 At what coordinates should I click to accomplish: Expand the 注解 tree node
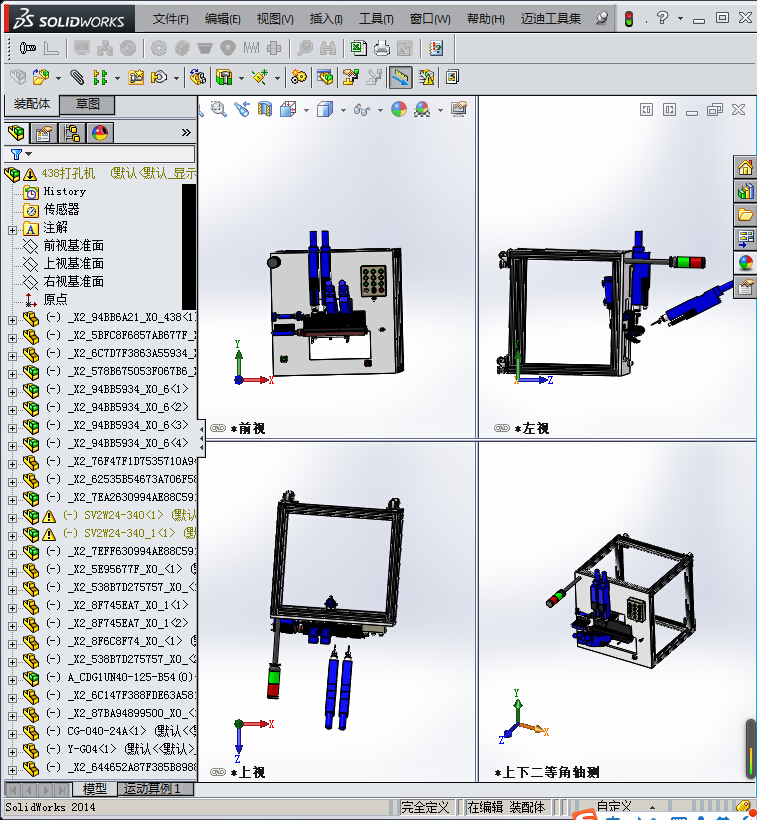[13, 230]
